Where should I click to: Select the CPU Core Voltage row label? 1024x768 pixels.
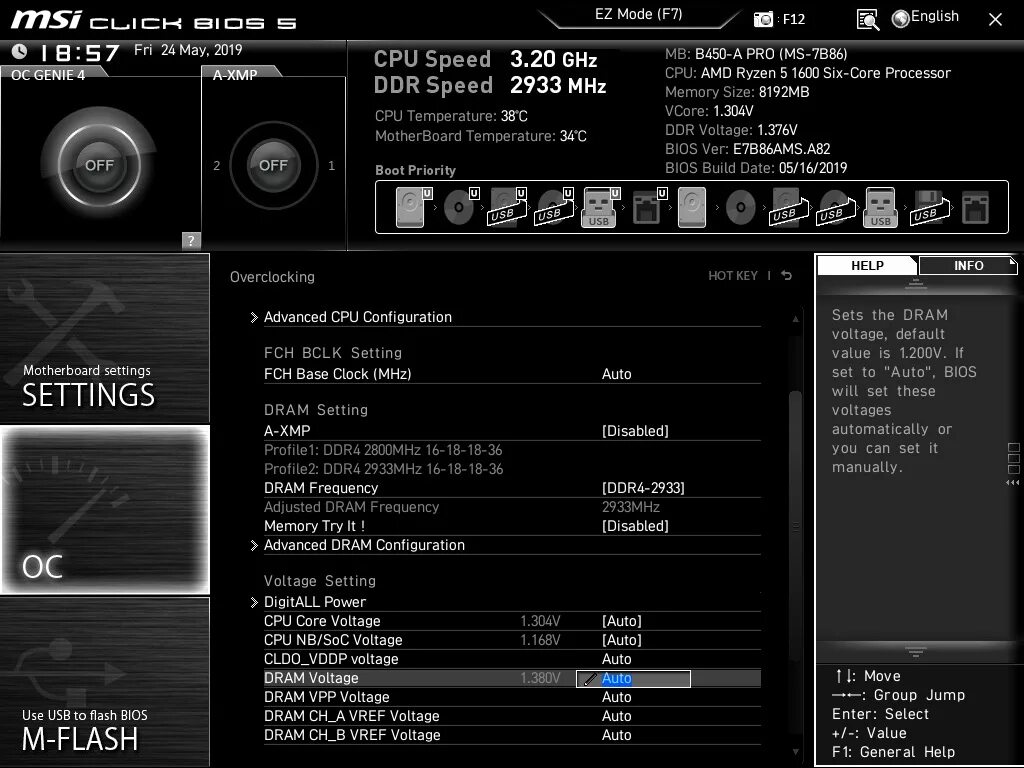coord(322,621)
